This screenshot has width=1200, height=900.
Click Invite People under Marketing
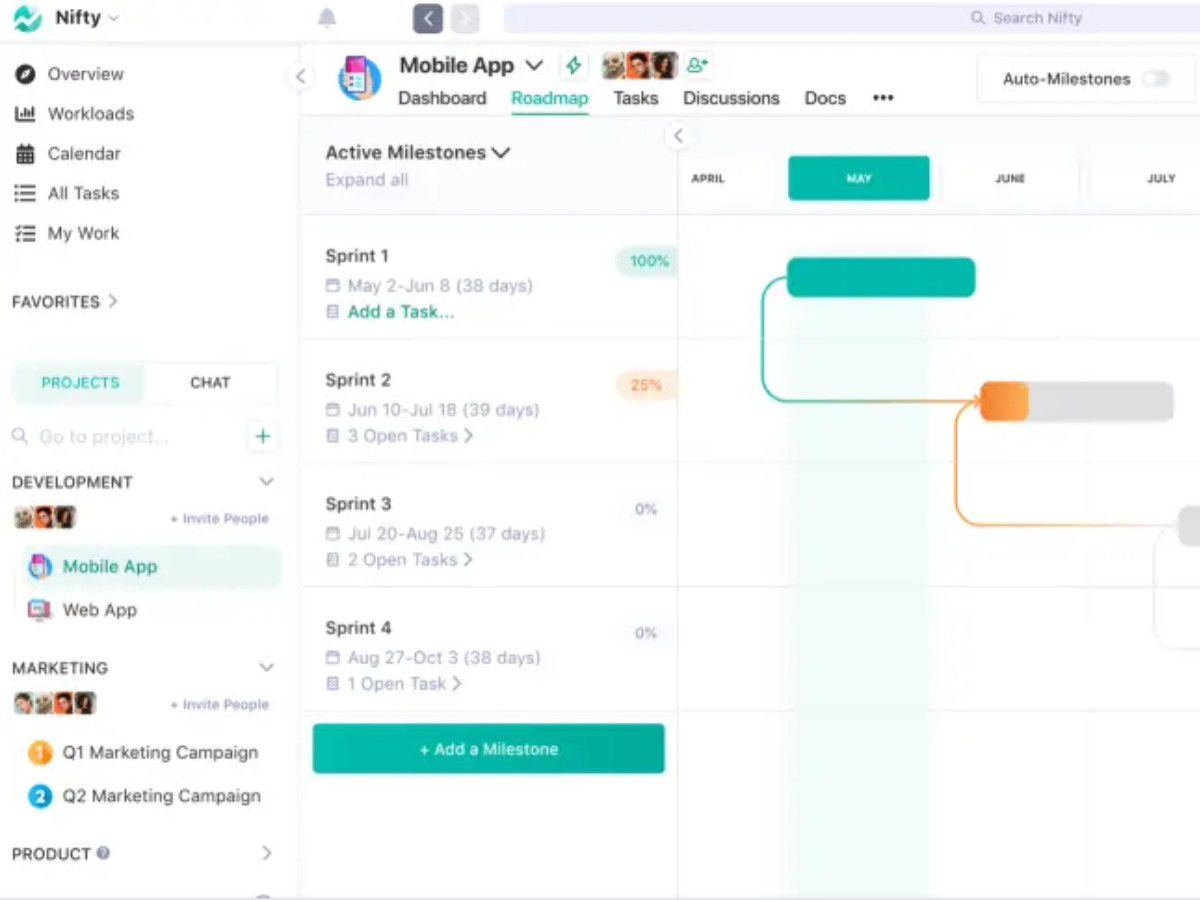(219, 705)
